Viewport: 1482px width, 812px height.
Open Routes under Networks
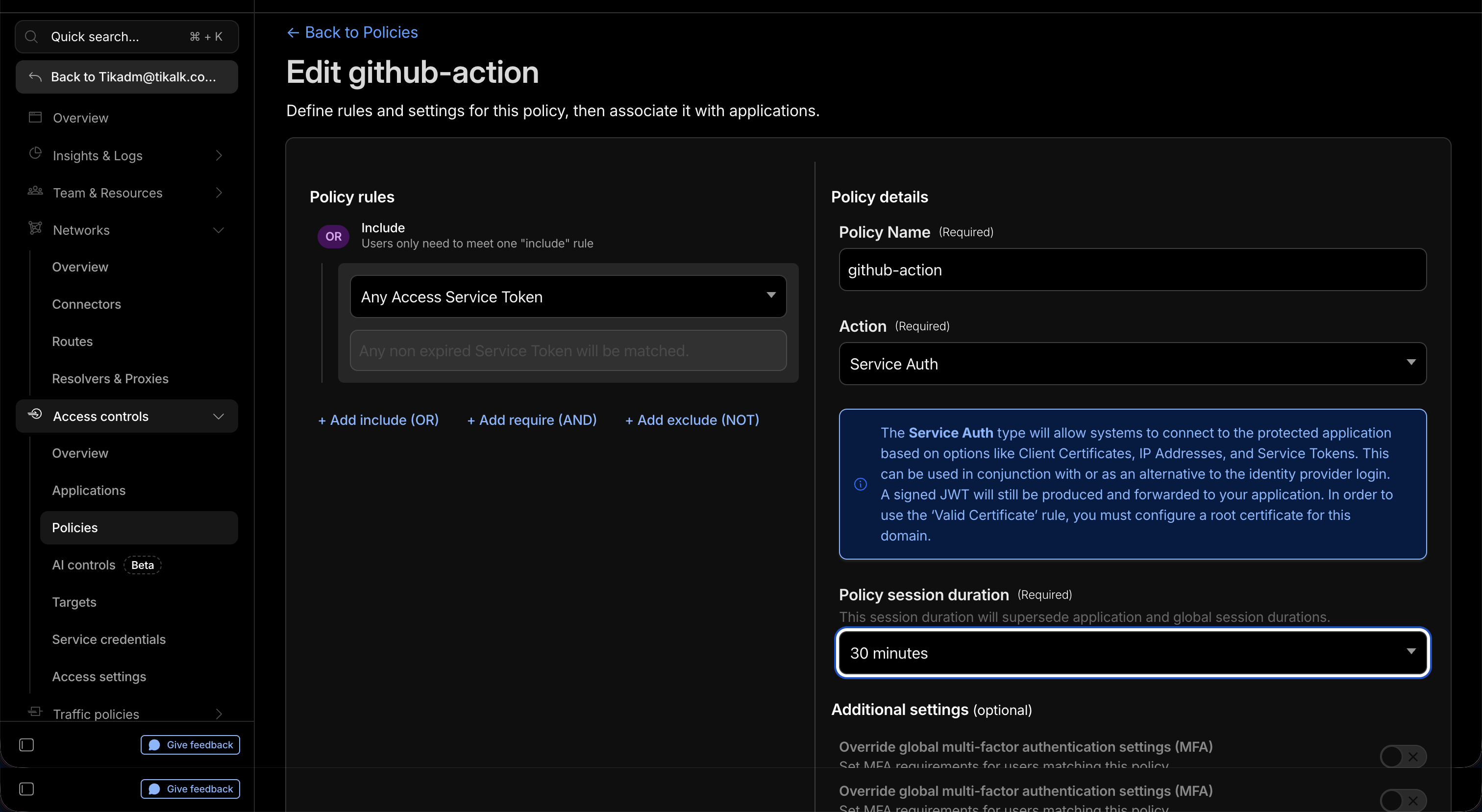(x=72, y=342)
